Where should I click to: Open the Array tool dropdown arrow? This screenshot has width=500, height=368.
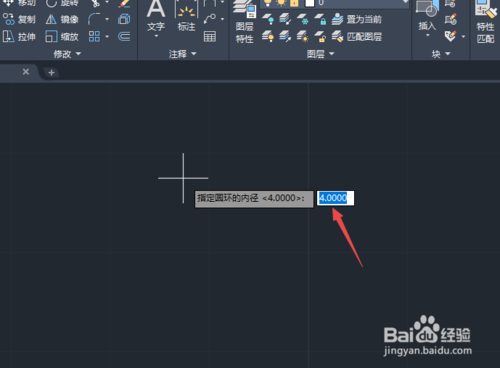click(107, 36)
